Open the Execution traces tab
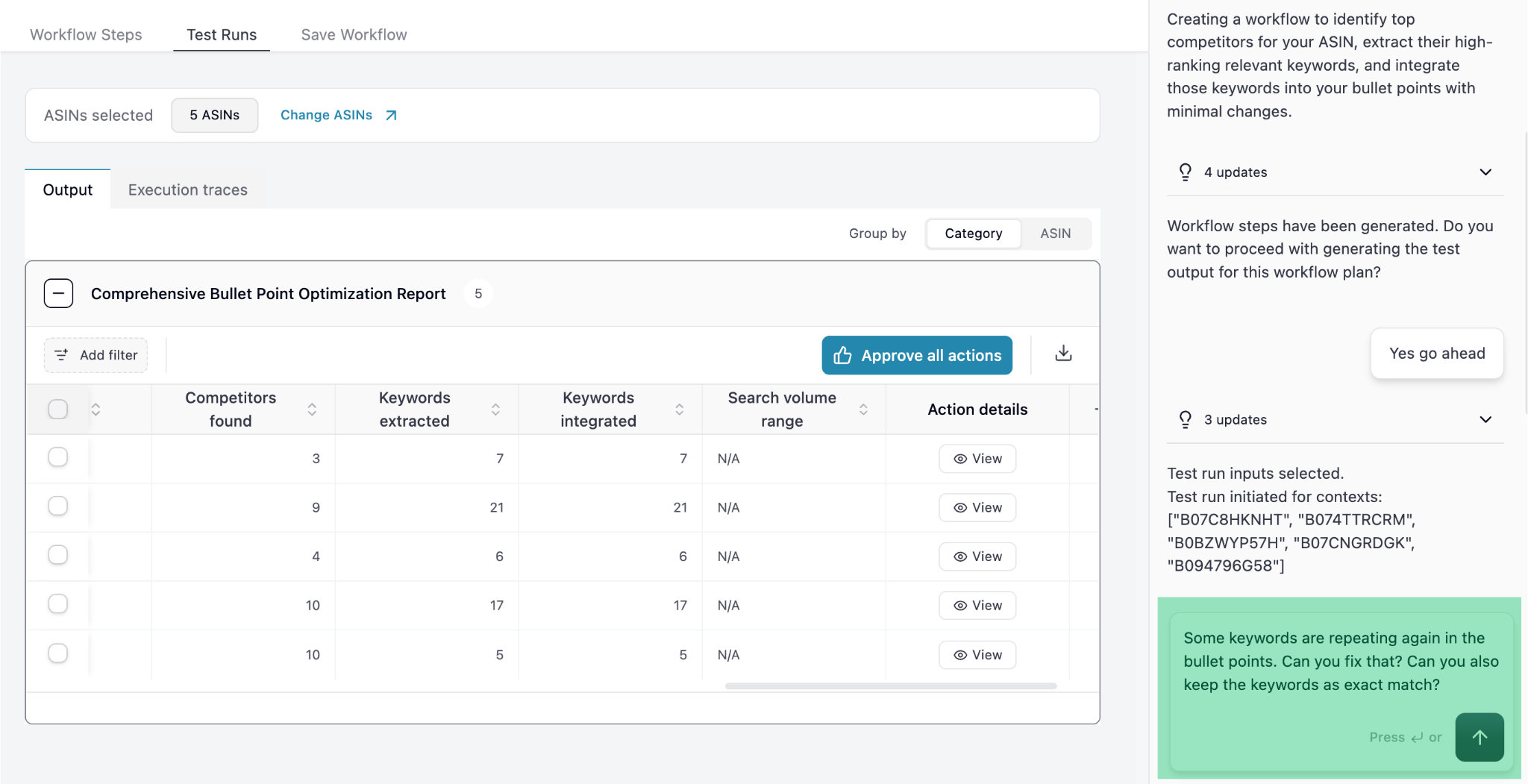1528x784 pixels. point(187,189)
